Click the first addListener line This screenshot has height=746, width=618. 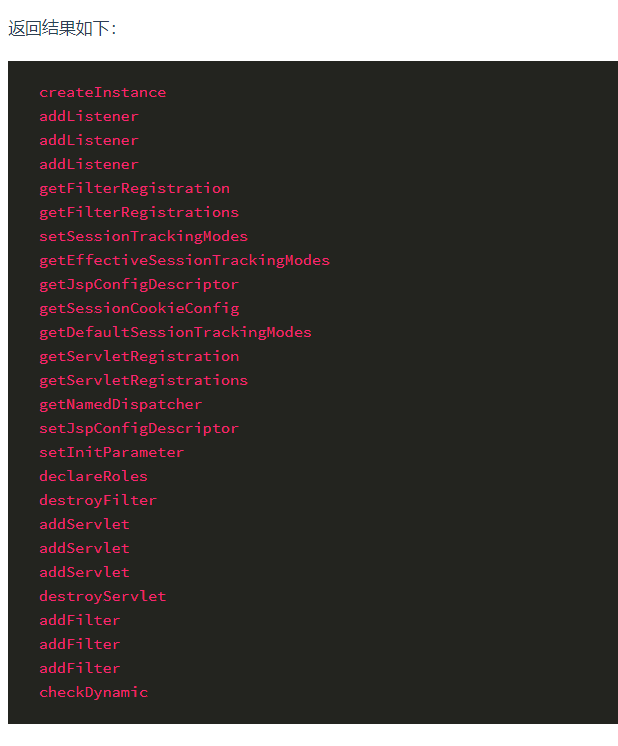click(89, 117)
